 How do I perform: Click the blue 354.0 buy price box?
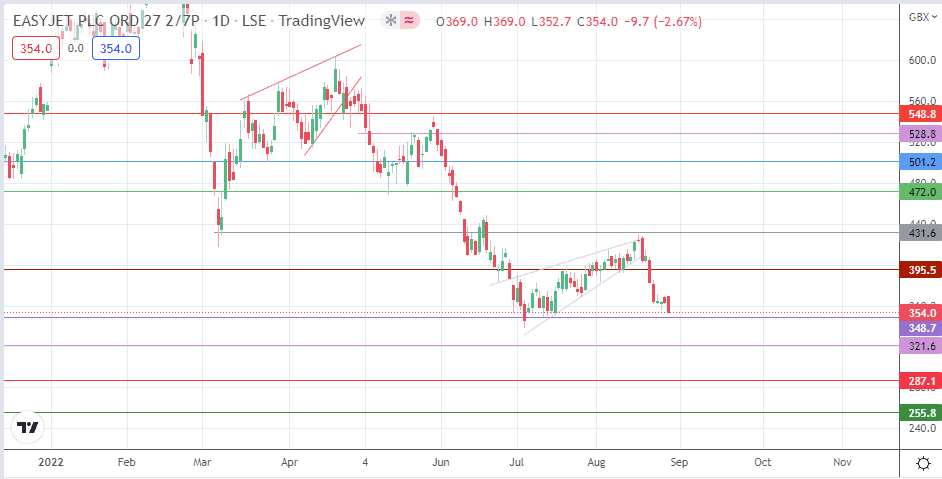116,49
